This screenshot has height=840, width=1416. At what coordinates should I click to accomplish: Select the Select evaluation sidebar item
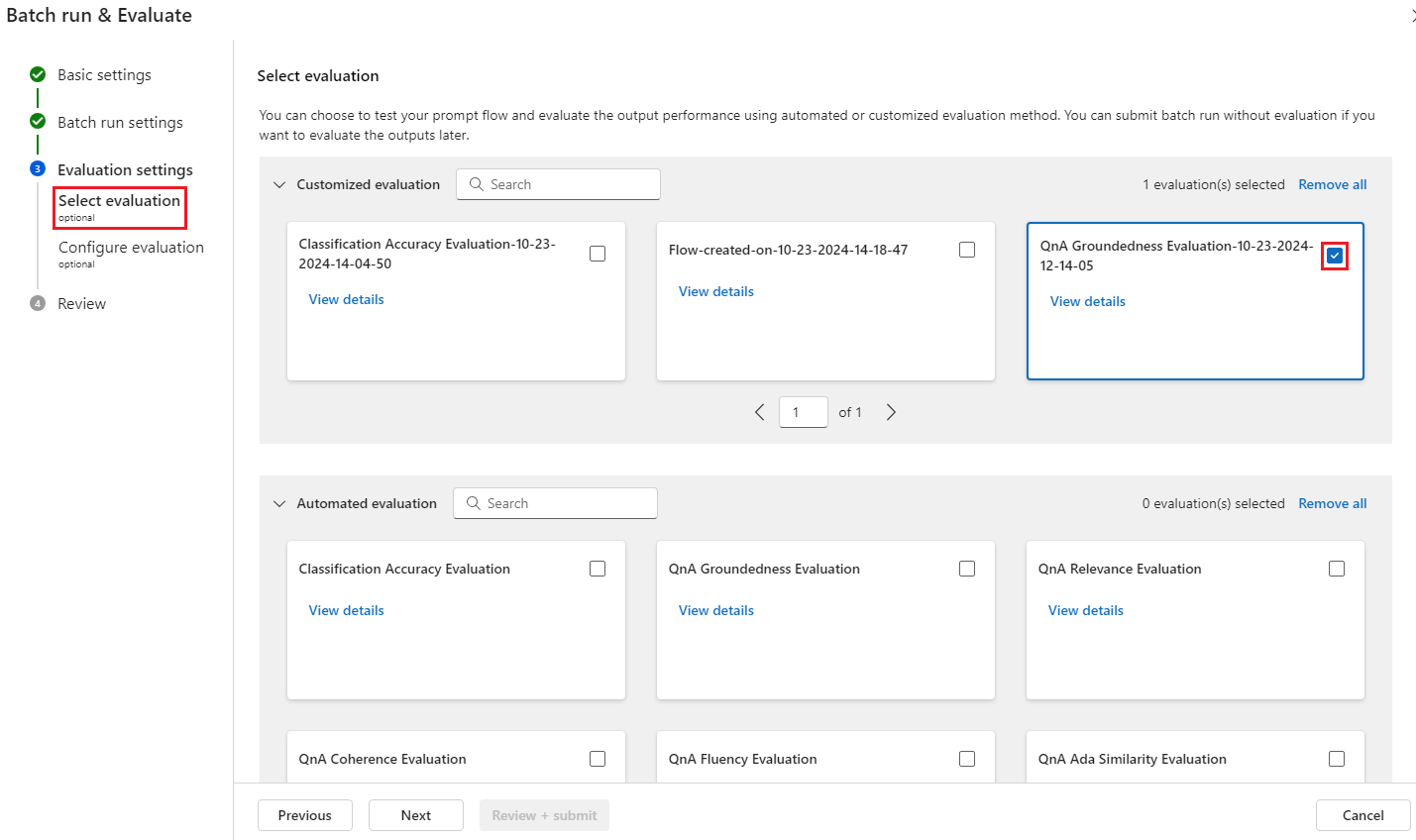tap(120, 207)
